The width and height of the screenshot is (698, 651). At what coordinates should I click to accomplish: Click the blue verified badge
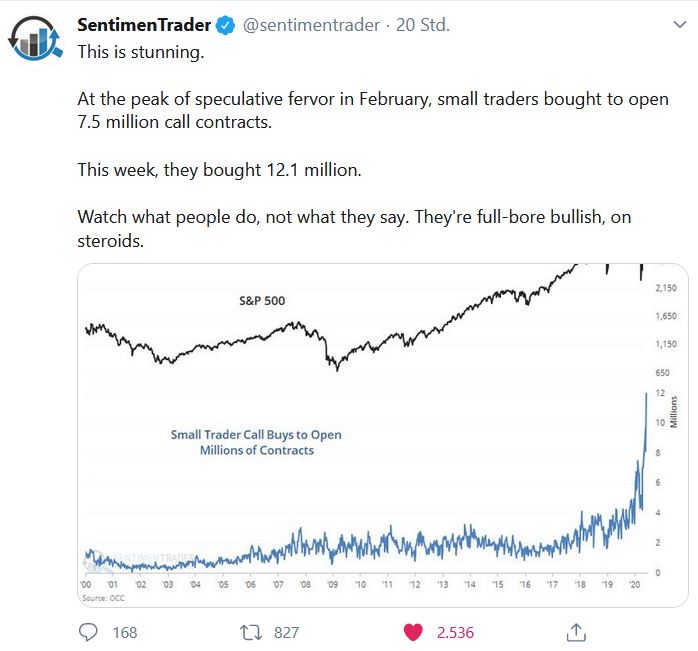tap(226, 26)
